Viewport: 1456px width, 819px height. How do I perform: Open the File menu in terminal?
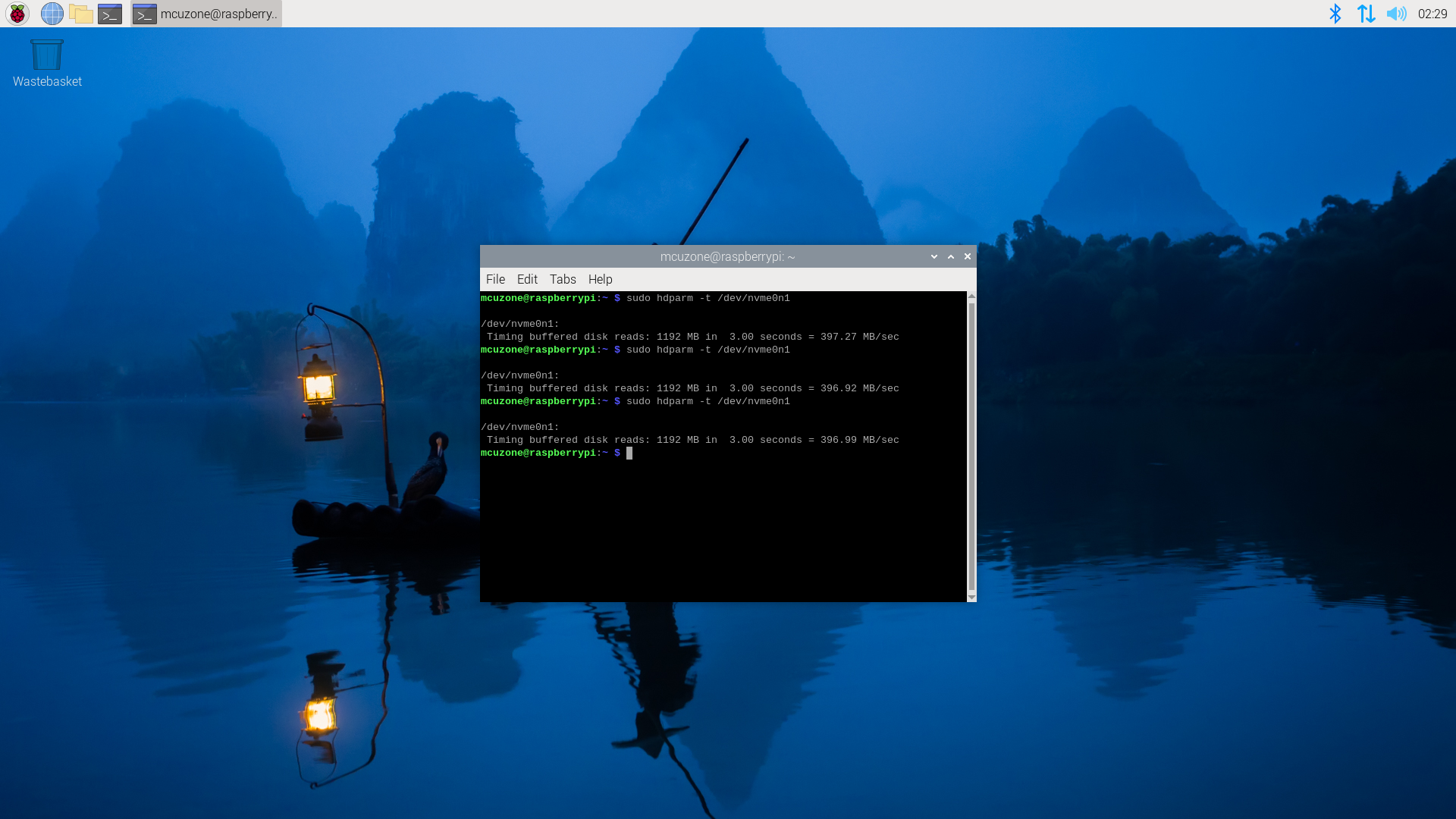coord(495,279)
